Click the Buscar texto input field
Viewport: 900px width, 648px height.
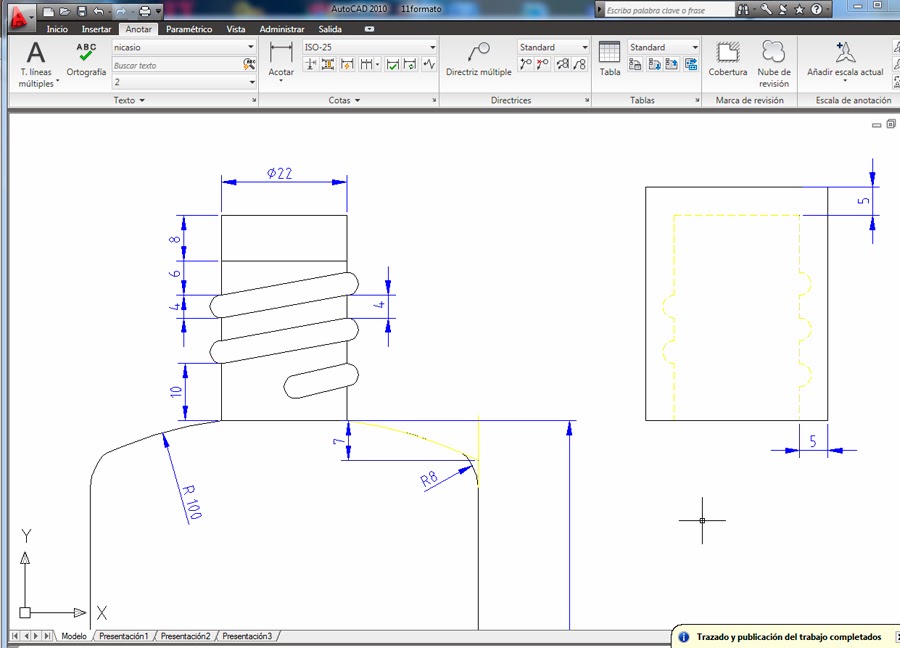[x=170, y=65]
